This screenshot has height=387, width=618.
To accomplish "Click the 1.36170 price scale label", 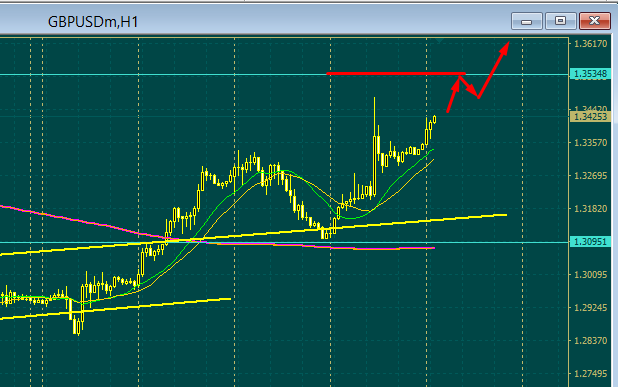I will (590, 43).
